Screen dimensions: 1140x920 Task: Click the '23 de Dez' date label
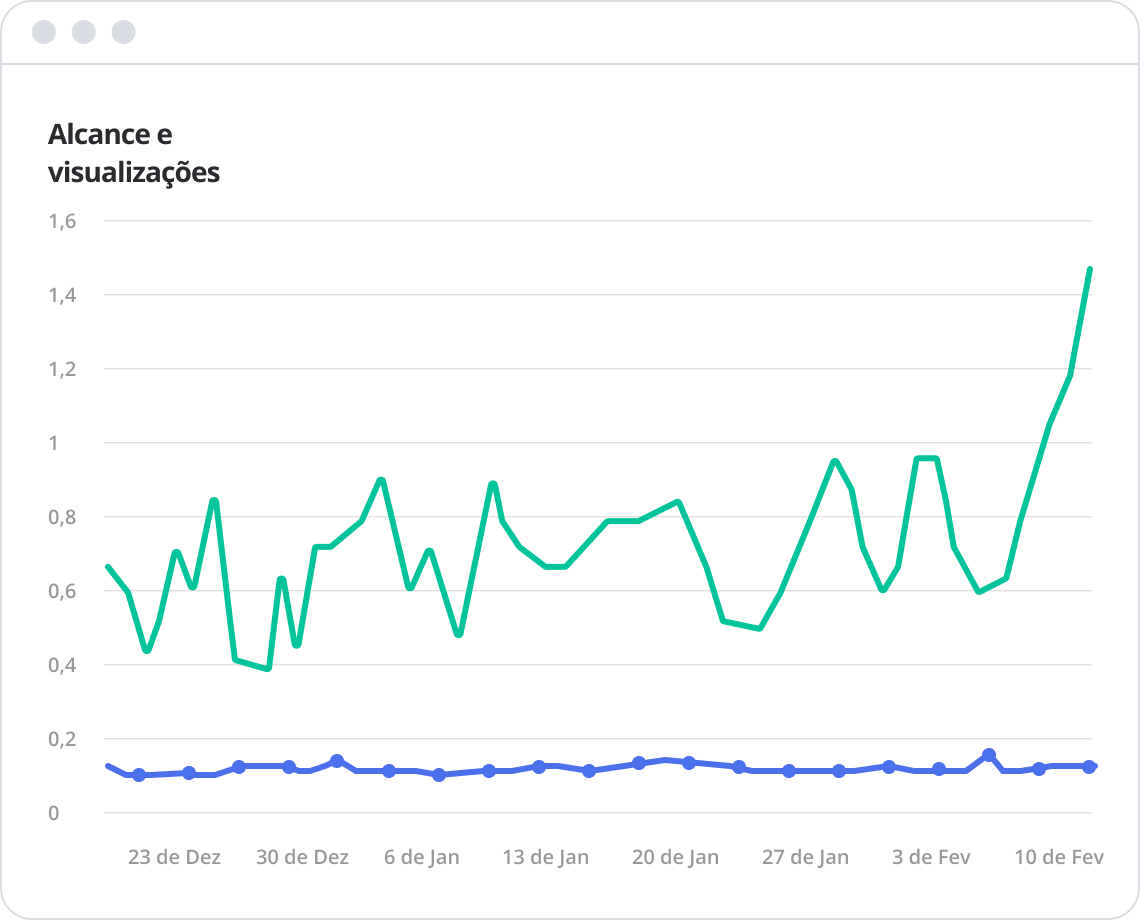click(175, 857)
